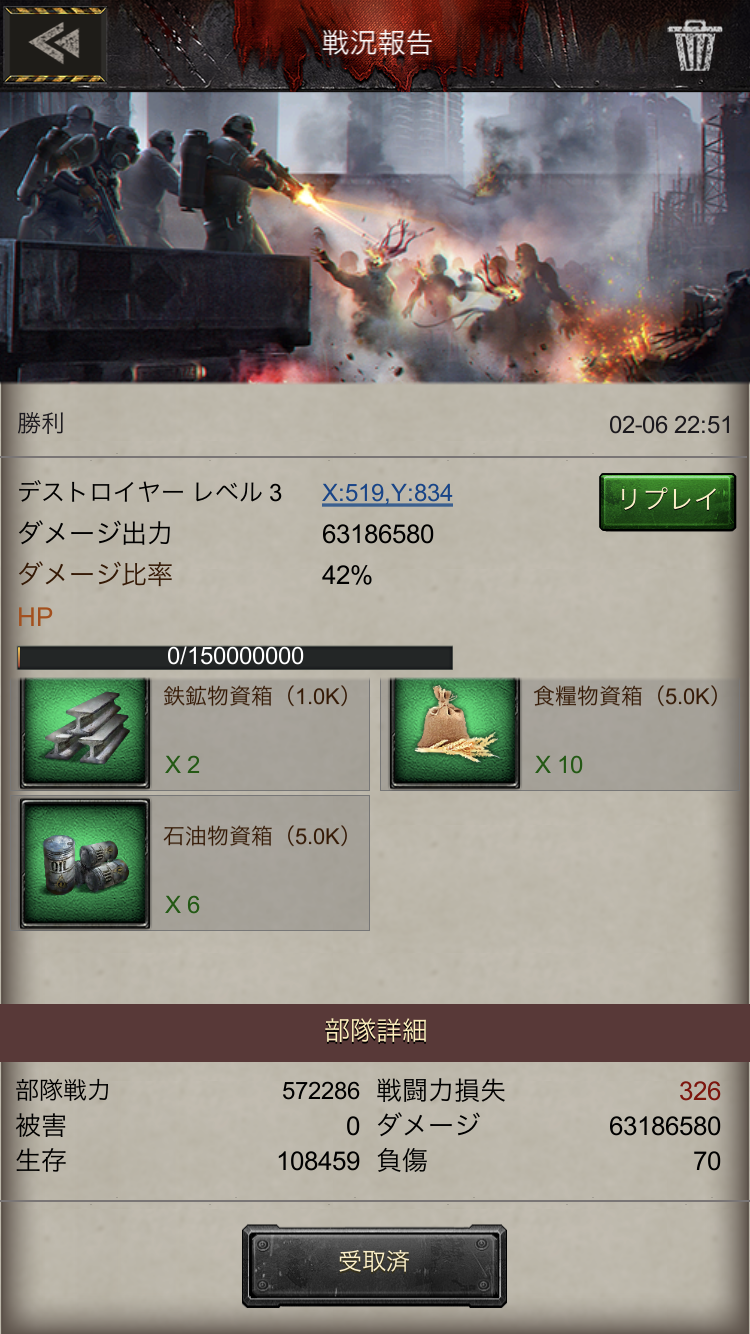Tap the HP progress bar 0/150000000
750x1334 pixels.
tap(235, 657)
